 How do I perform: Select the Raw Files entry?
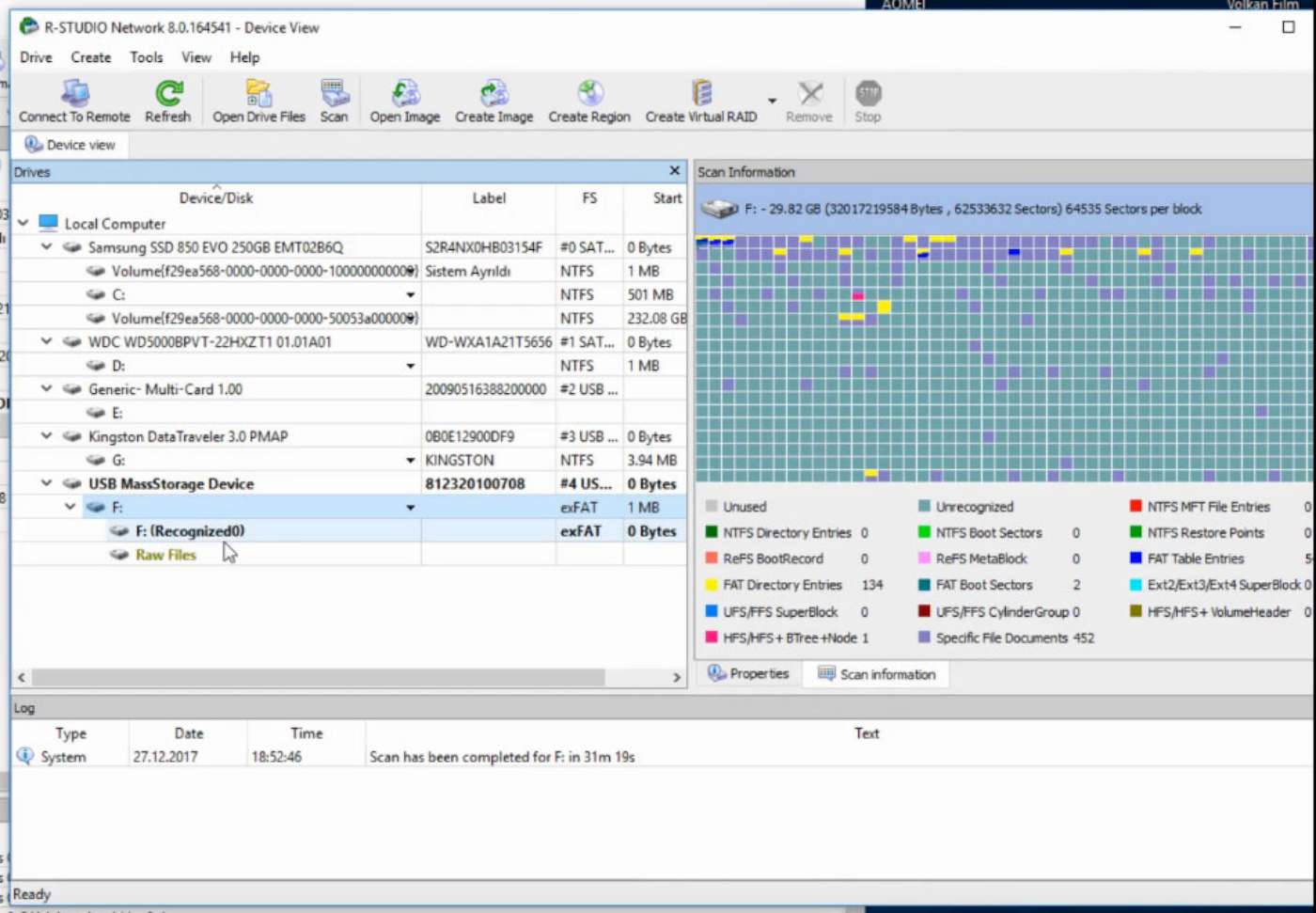coord(165,555)
